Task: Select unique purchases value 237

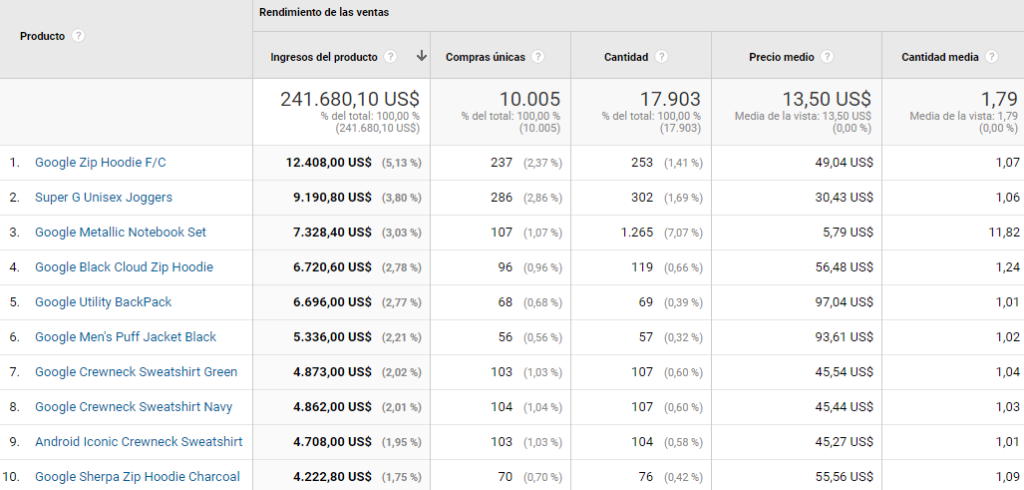Action: click(502, 163)
